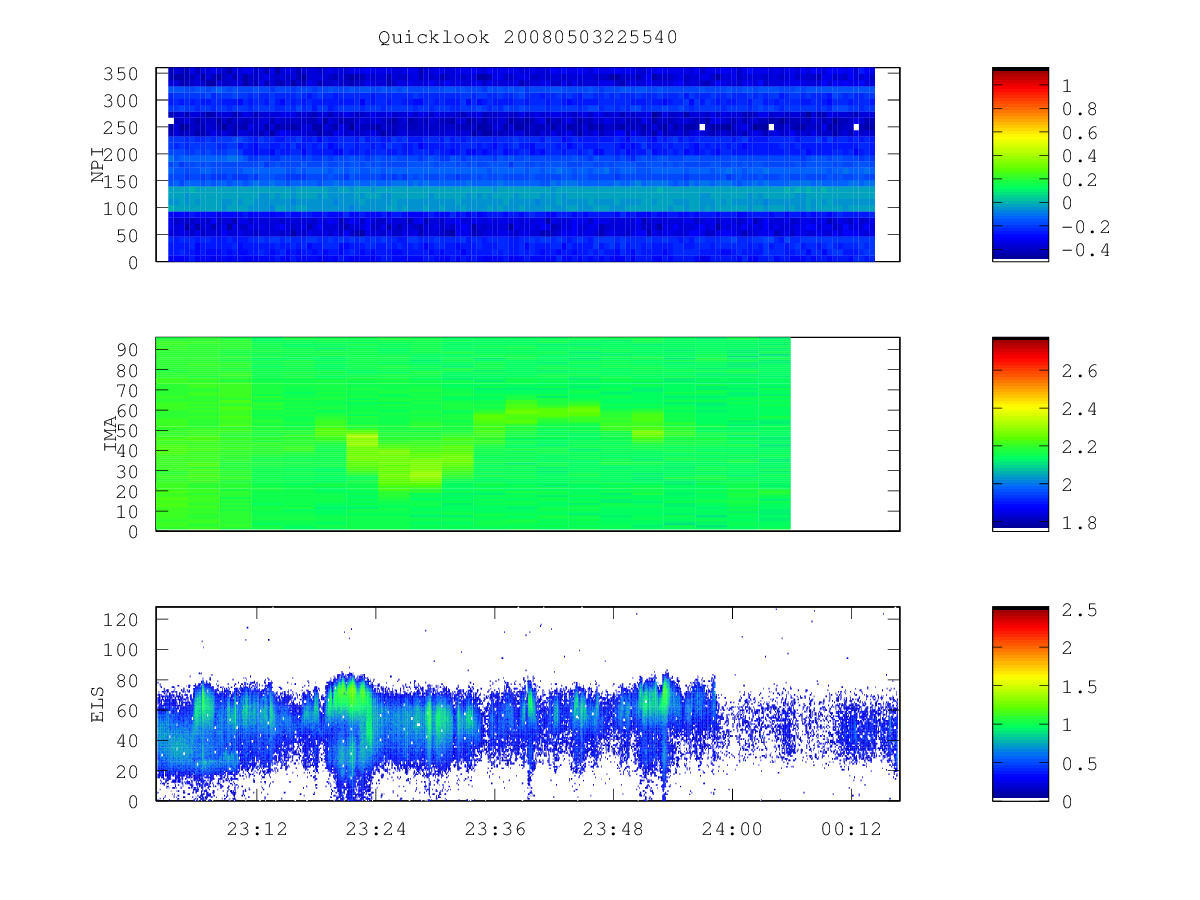Click the 23:24 time axis label
This screenshot has width=1200, height=900.
coord(376,829)
